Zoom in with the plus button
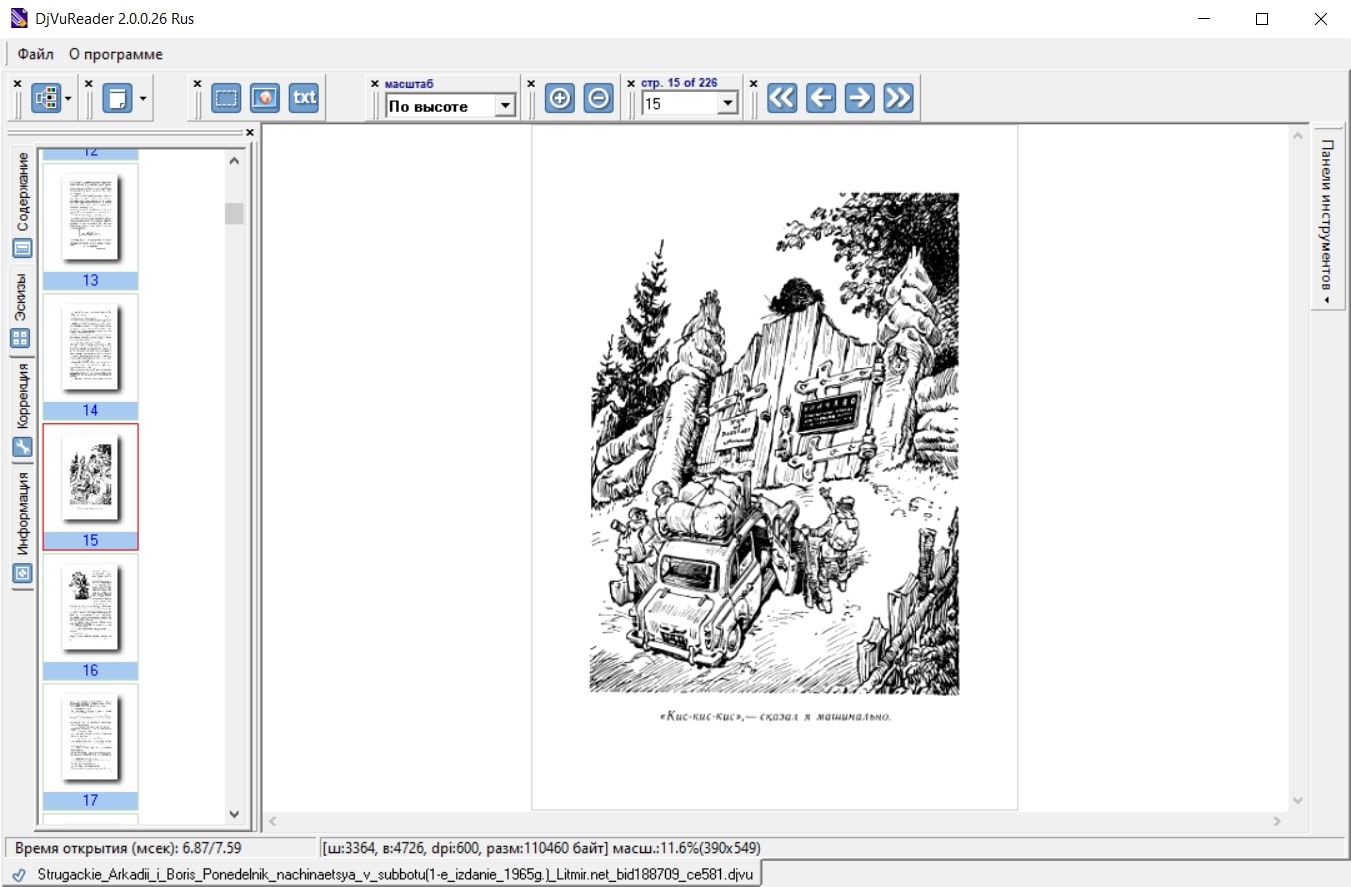The width and height of the screenshot is (1351, 887). pos(560,98)
